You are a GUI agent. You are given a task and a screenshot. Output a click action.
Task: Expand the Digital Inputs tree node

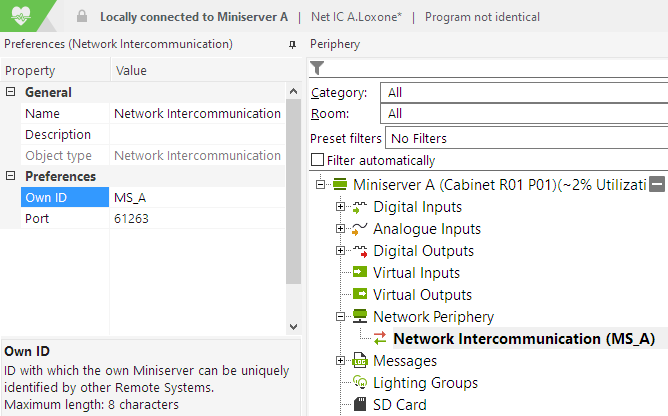tap(340, 207)
